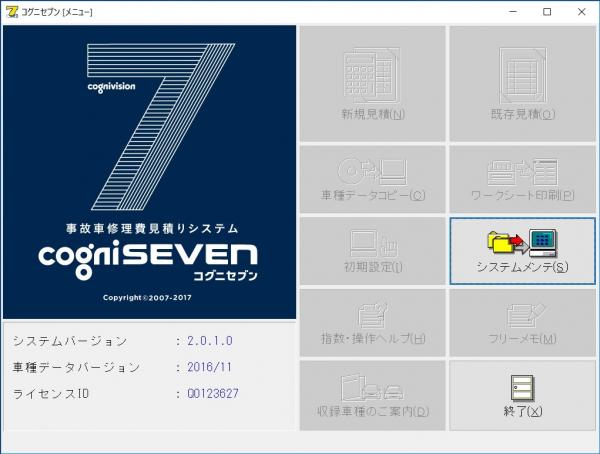
Task: Click the ライセンスID label
Action: [x=51, y=394]
